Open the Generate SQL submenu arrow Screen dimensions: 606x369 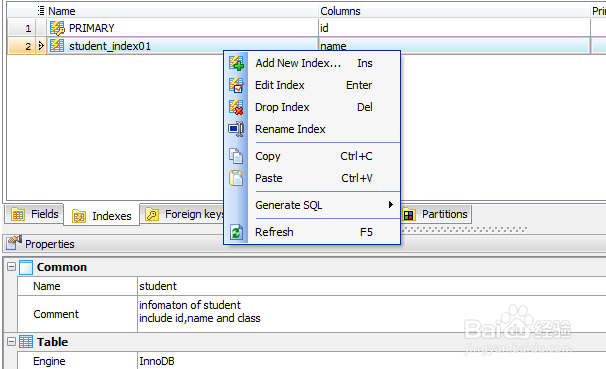tap(391, 205)
